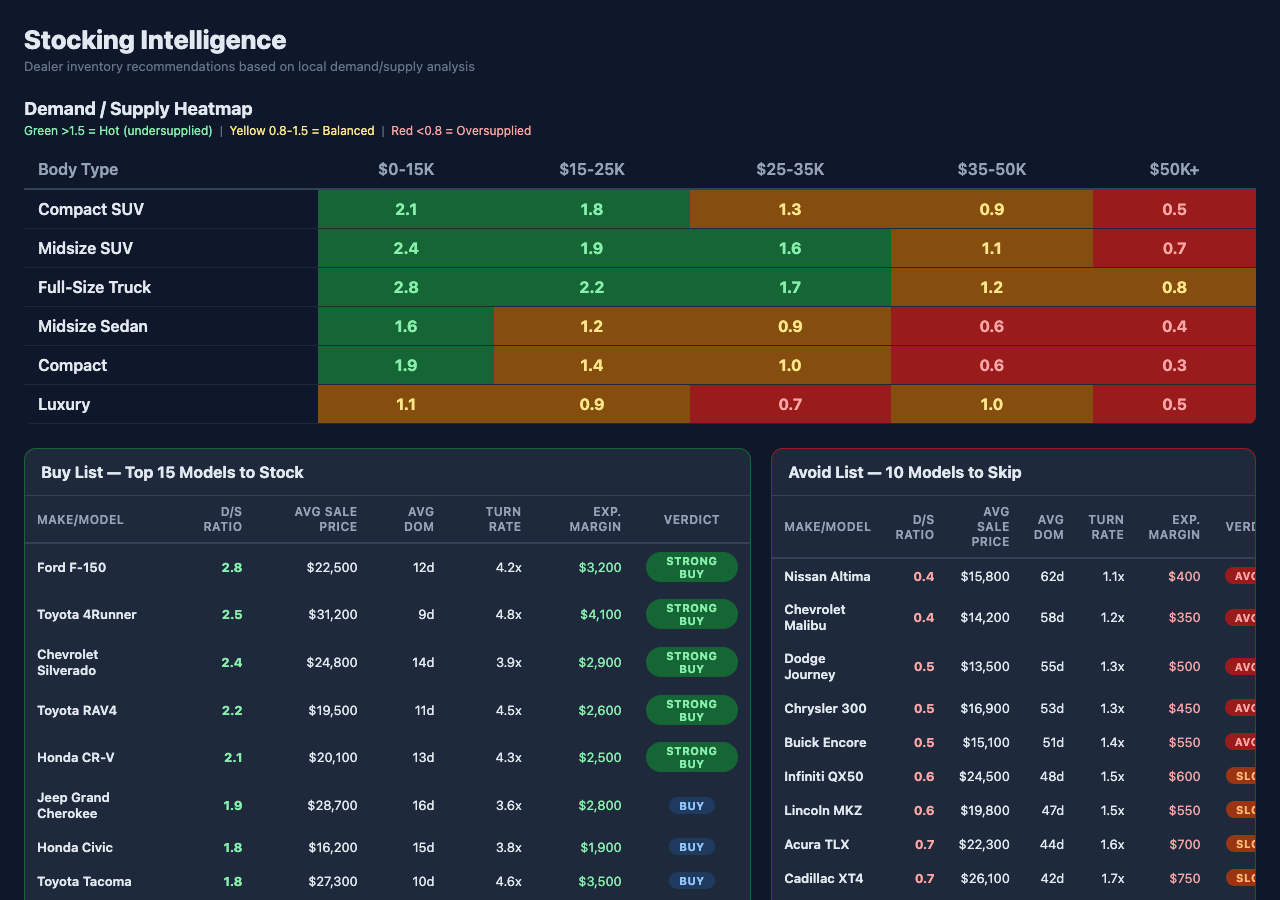Click the Red <0.8 Oversupplied legend text
1280x900 pixels.
tap(460, 131)
